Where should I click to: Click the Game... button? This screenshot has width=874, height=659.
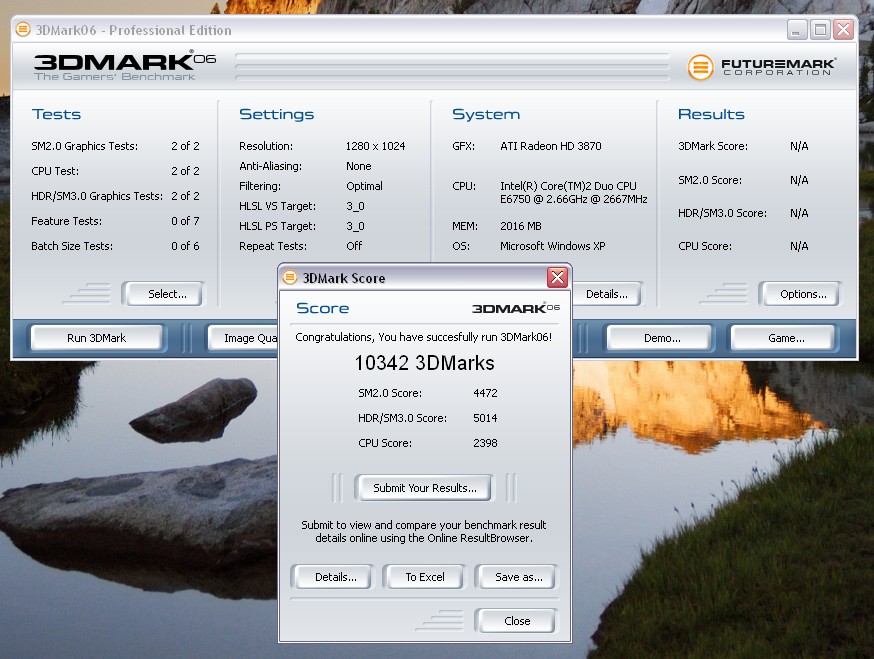click(x=783, y=338)
